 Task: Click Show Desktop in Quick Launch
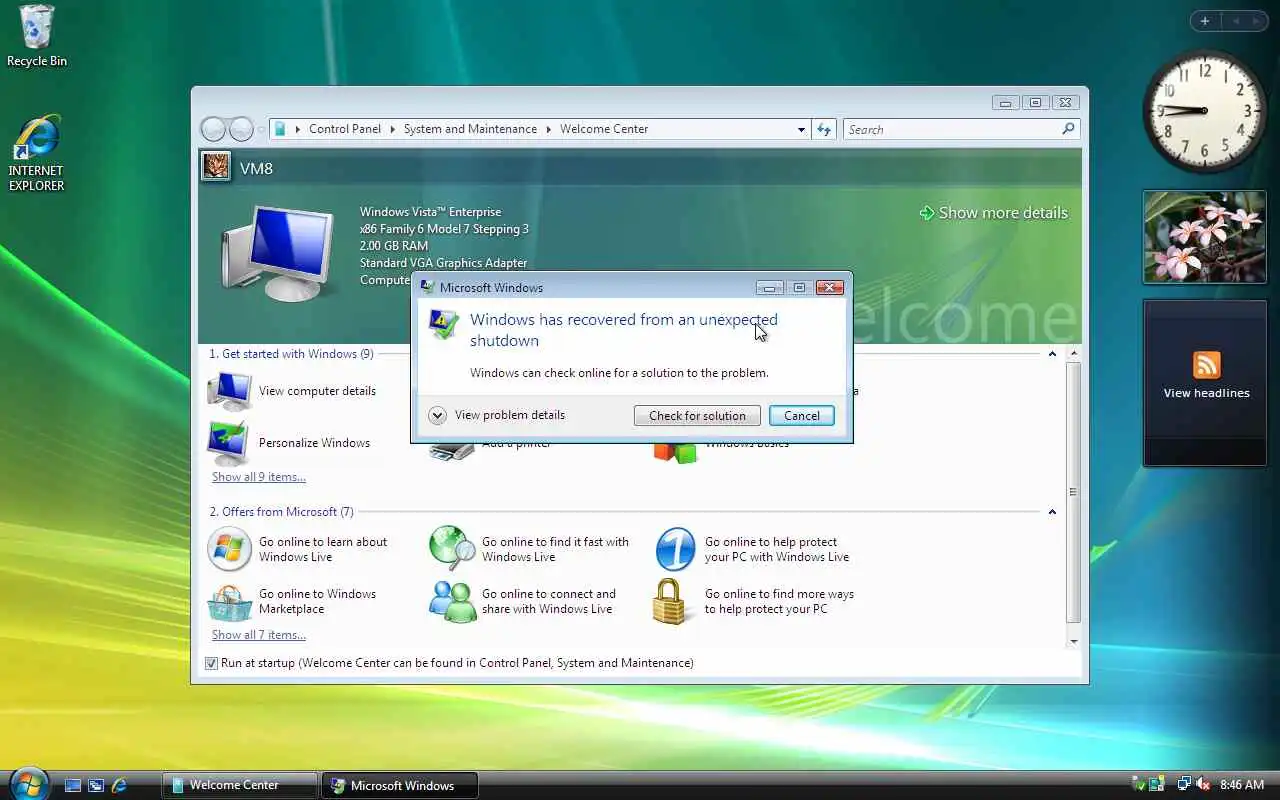[73, 786]
